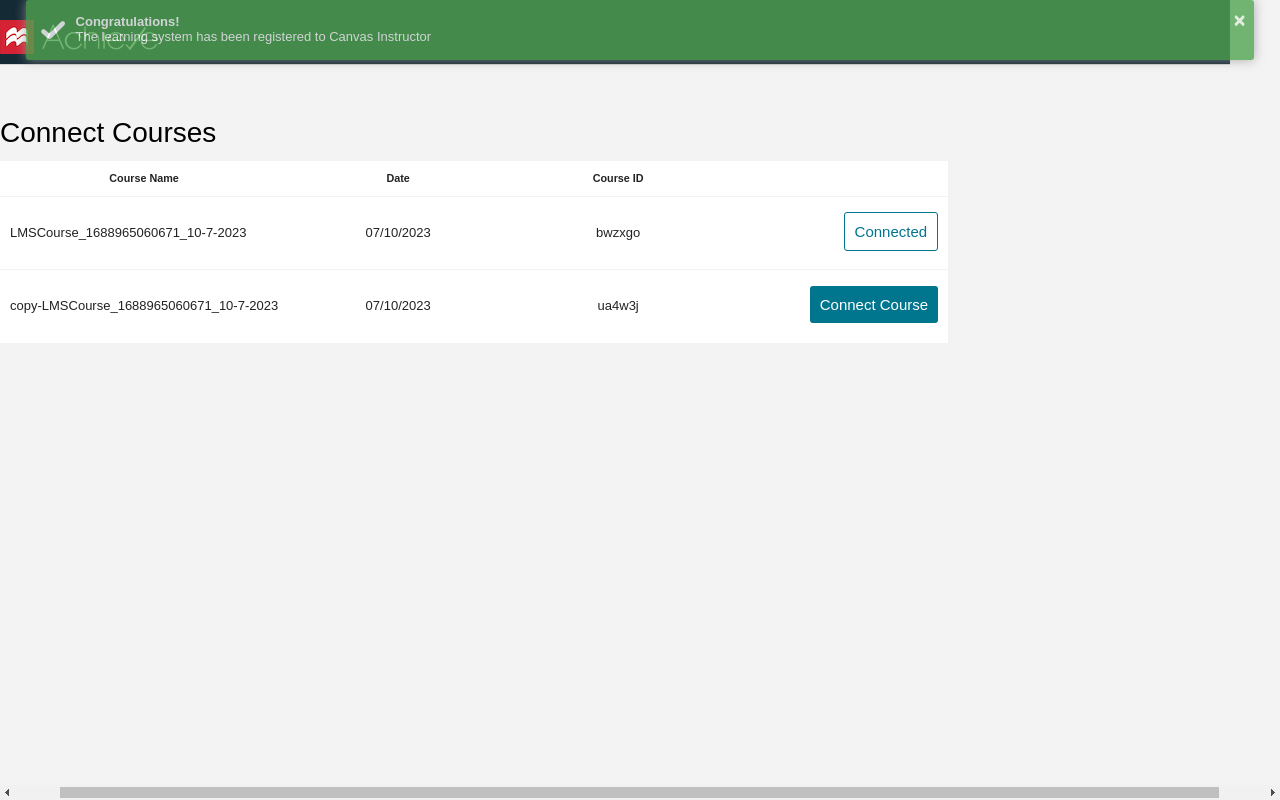Click the Canvas Instructor registration message

(x=253, y=37)
